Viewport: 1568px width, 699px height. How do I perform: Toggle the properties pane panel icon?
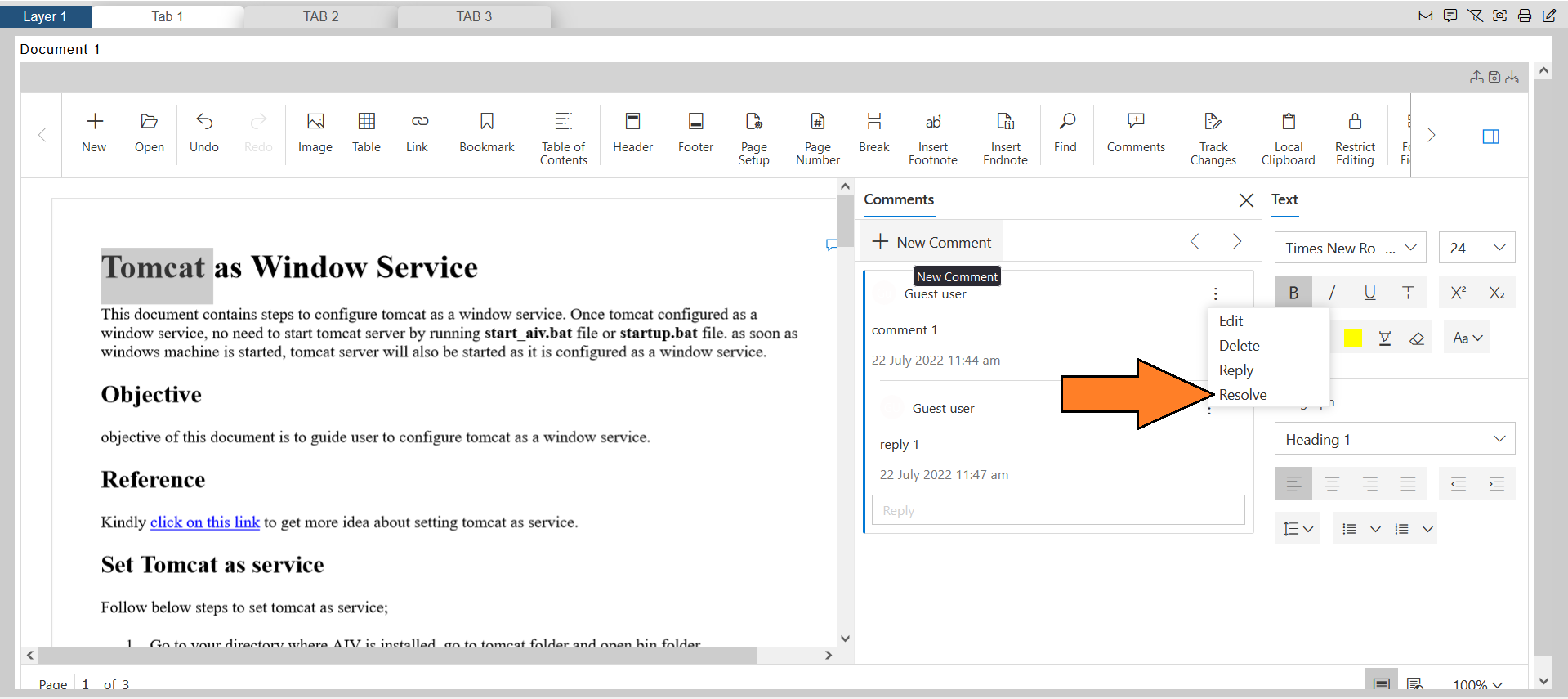tap(1491, 137)
